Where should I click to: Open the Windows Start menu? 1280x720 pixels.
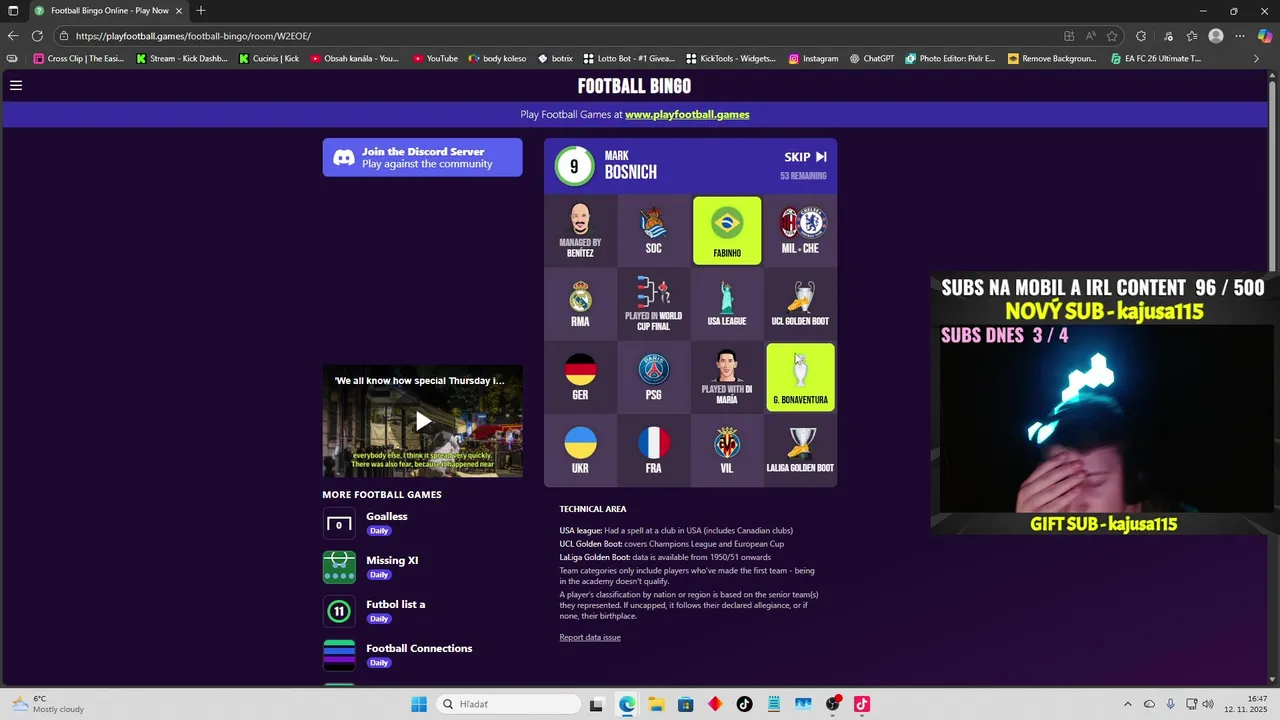tap(419, 704)
